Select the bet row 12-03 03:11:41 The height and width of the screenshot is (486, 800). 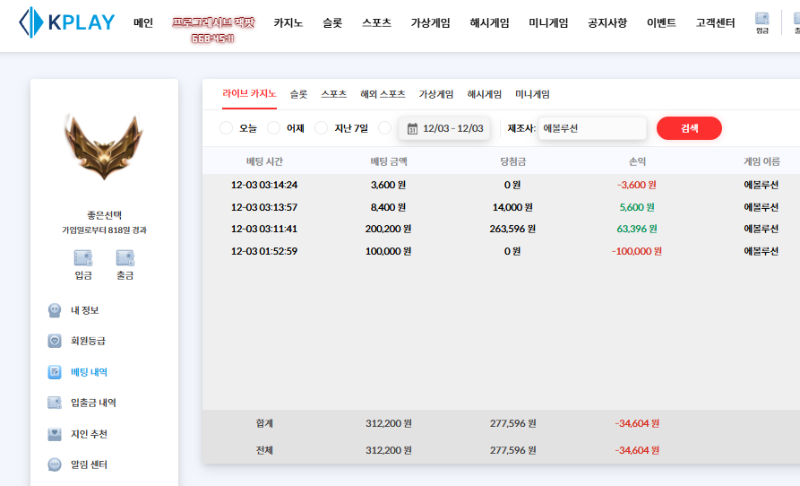point(501,228)
